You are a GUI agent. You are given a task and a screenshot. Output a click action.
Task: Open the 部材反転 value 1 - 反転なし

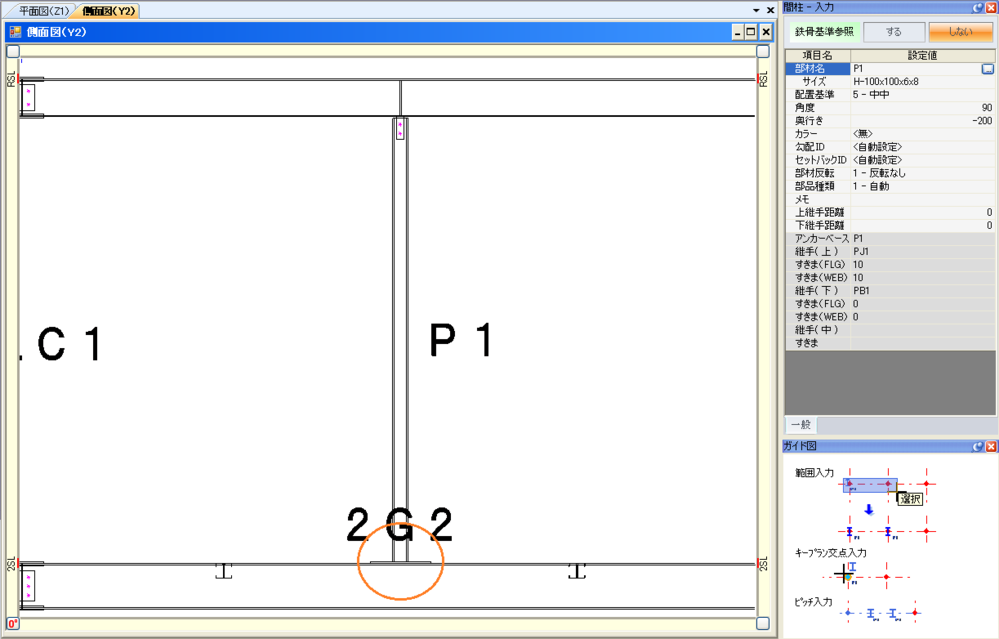pos(923,173)
